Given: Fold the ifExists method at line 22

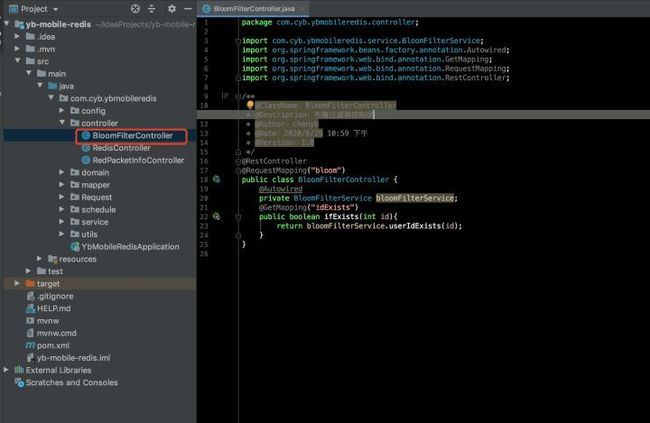Looking at the screenshot, I should 238,216.
